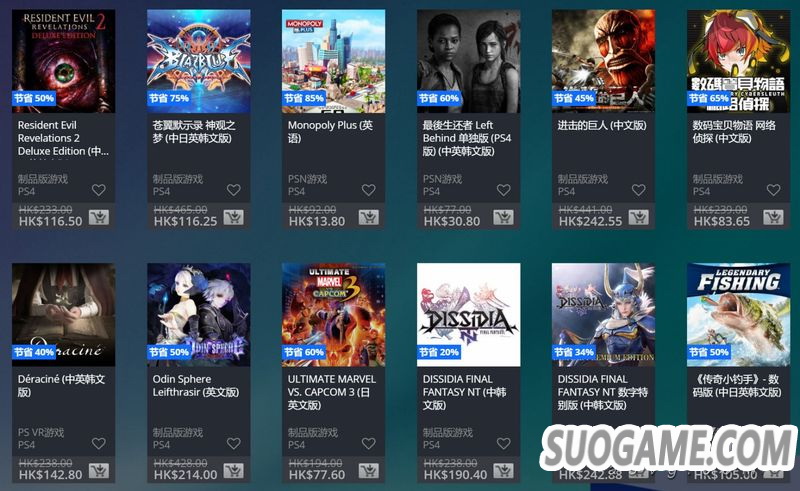
Task: Add Odin Sphere Leifthrasir to cart
Action: point(234,471)
